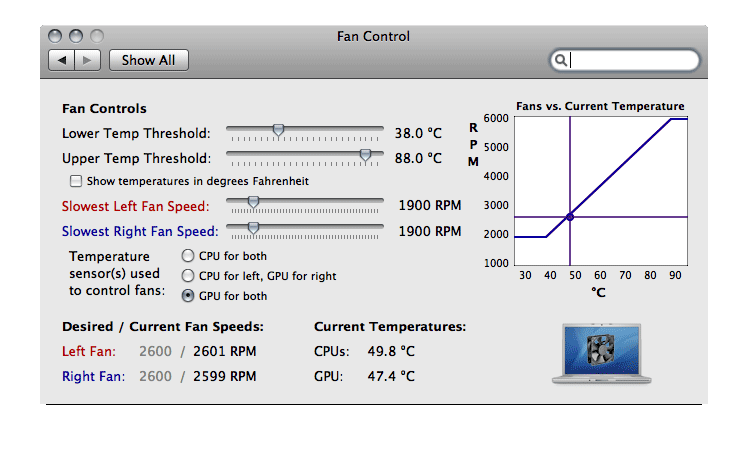Select CPU for left, GPU for right
The height and width of the screenshot is (459, 748).
[188, 276]
